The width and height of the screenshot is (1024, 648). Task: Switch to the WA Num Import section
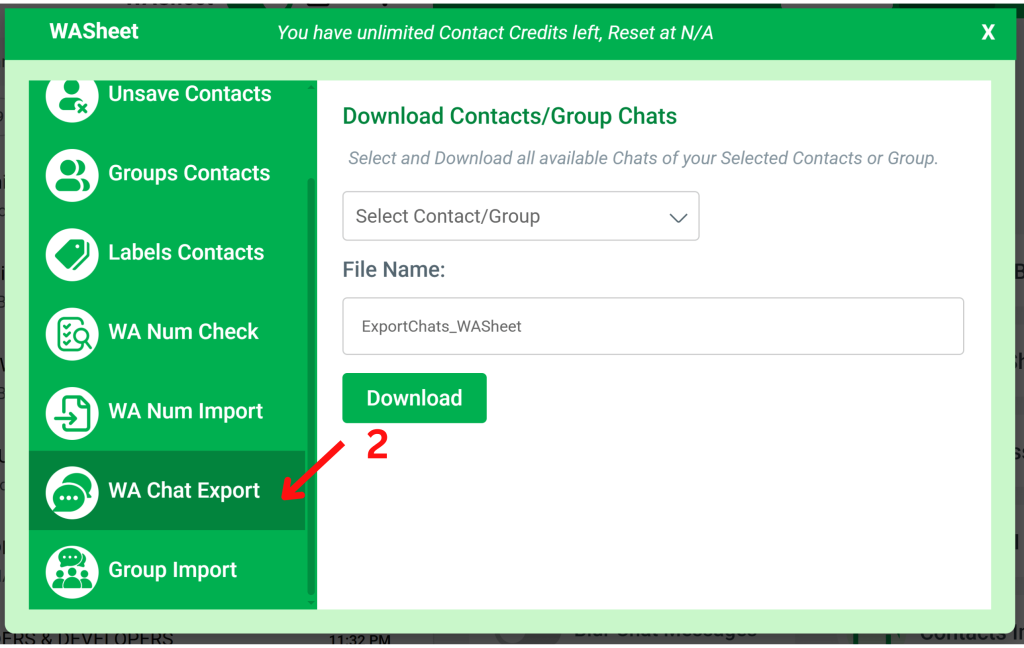pos(167,412)
